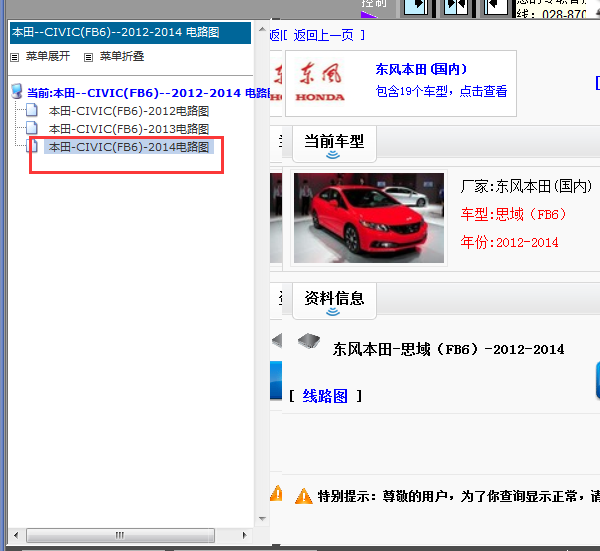The width and height of the screenshot is (600, 551).
Task: Click the 菜单展开 menu expand icon
Action: [15, 57]
